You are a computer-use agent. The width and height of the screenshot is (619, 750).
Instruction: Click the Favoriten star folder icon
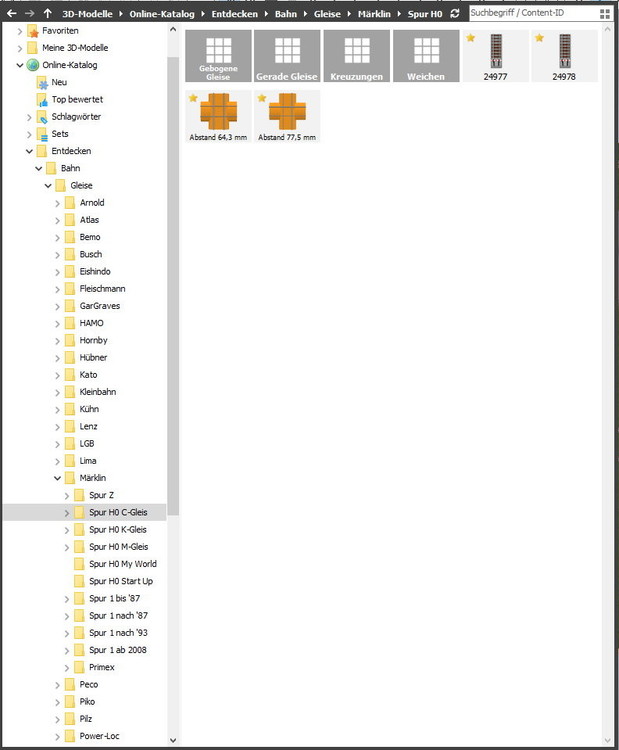pos(33,31)
